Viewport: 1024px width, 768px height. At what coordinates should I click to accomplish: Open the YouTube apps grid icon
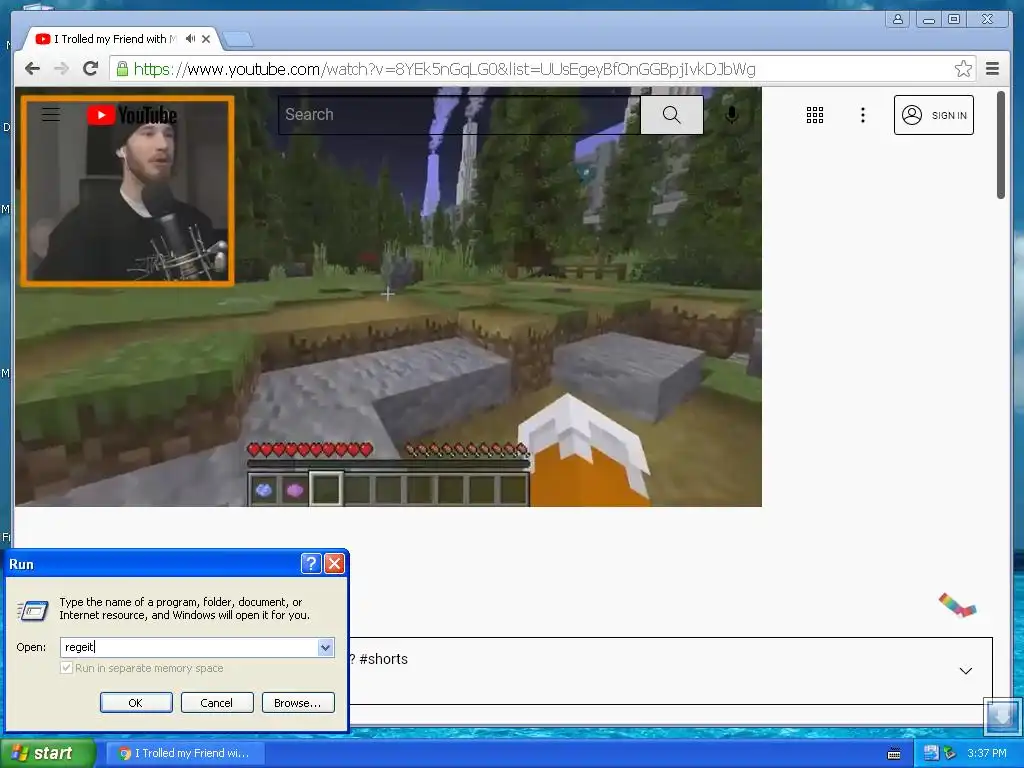pos(814,115)
